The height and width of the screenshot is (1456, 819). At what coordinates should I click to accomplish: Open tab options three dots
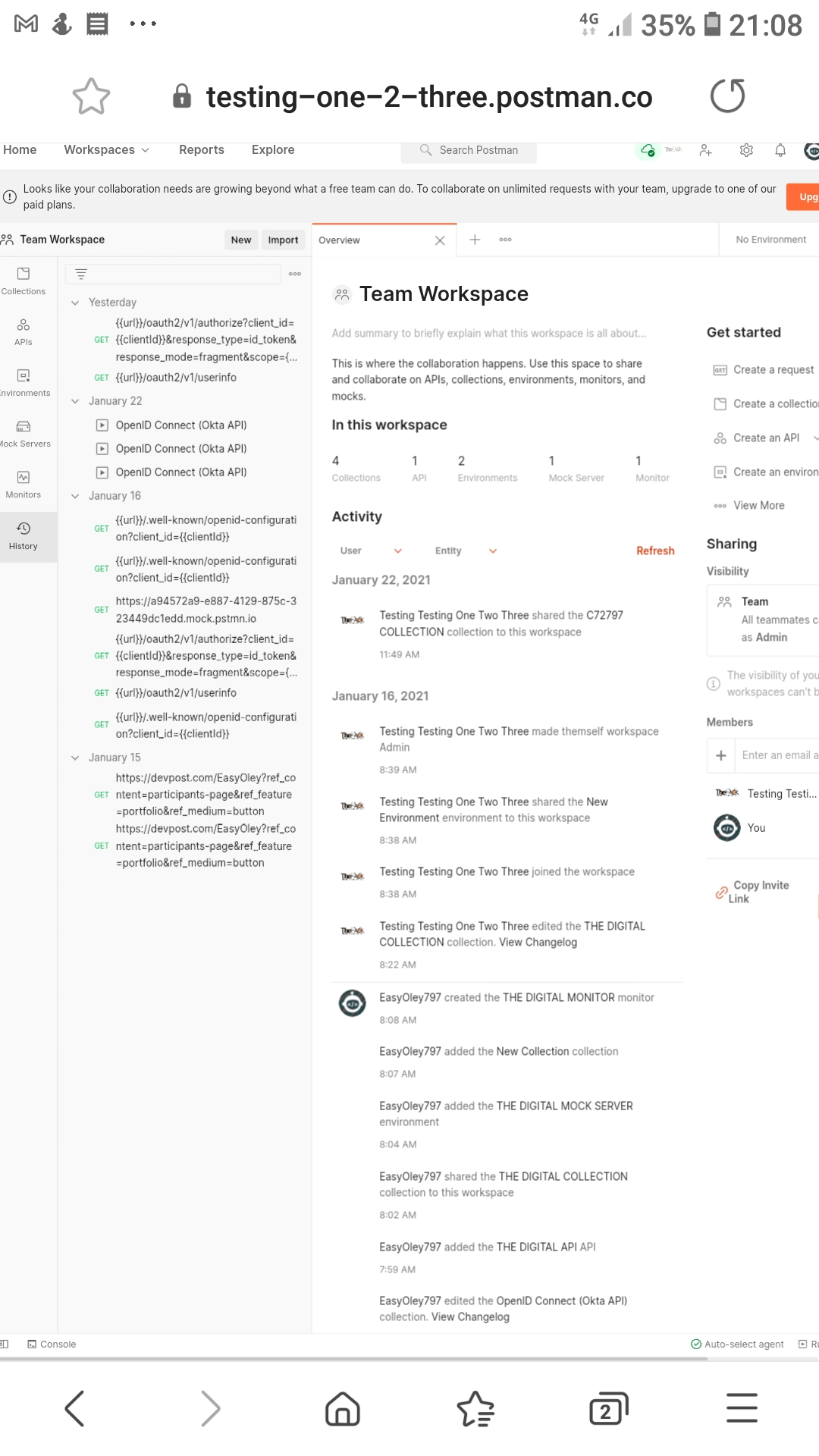pos(505,240)
